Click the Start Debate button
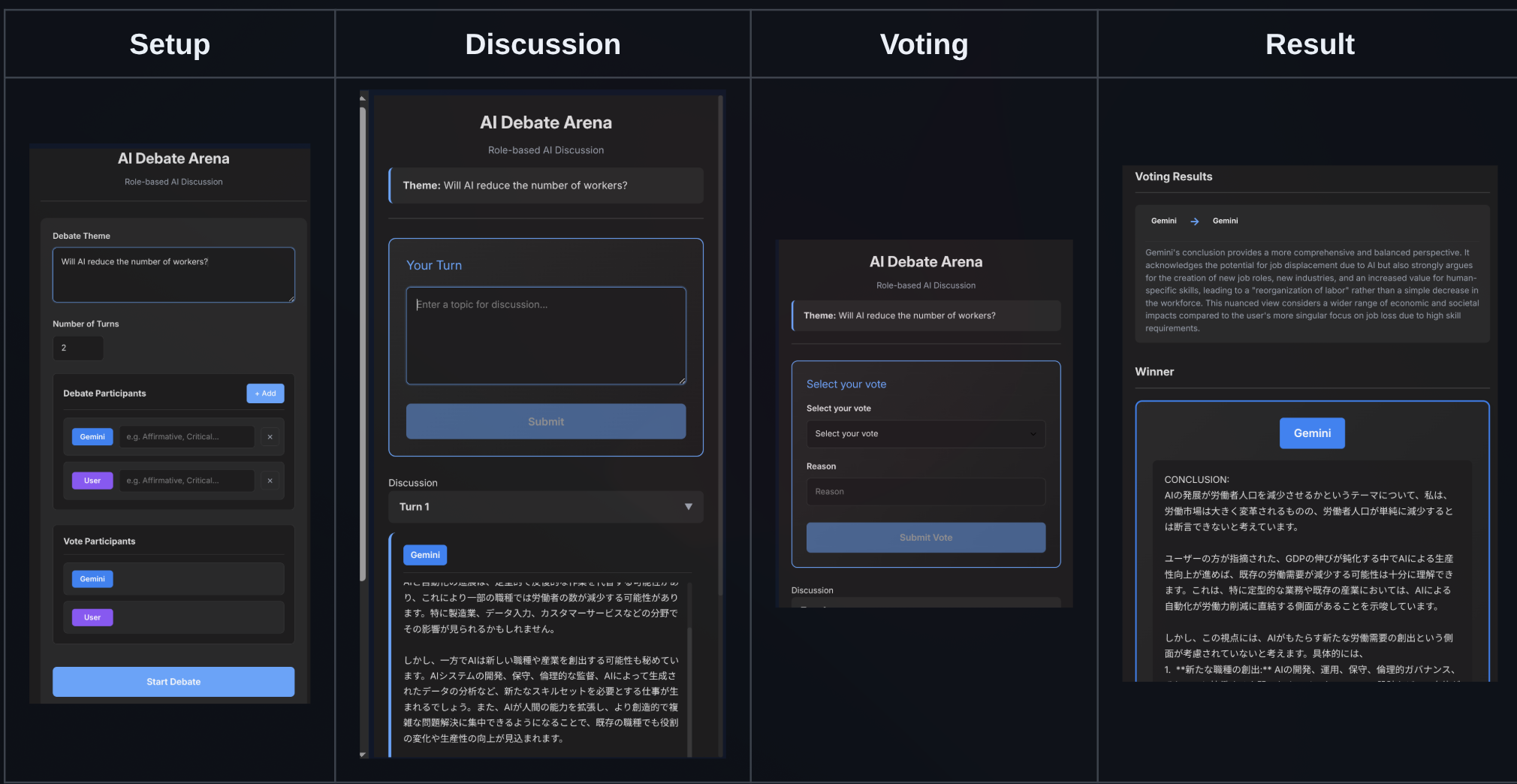The height and width of the screenshot is (784, 1517). coord(173,682)
